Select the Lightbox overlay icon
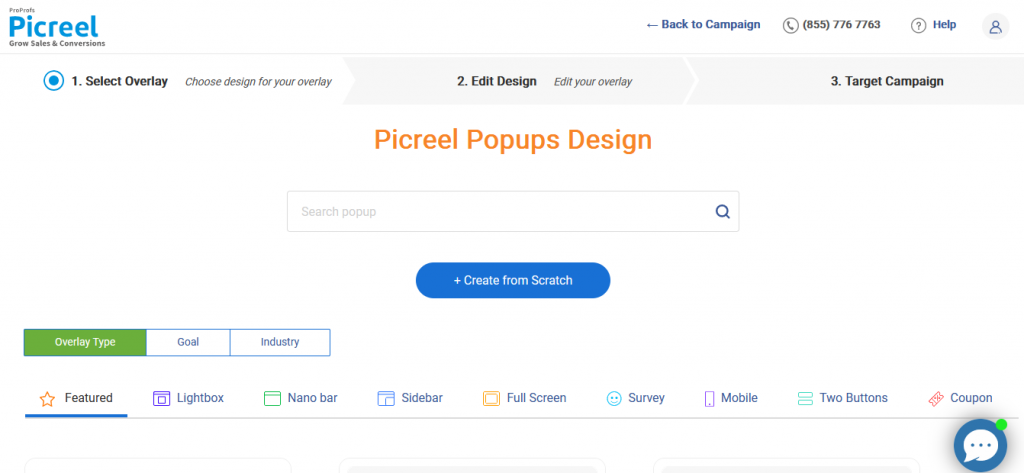This screenshot has height=473, width=1024. click(161, 399)
